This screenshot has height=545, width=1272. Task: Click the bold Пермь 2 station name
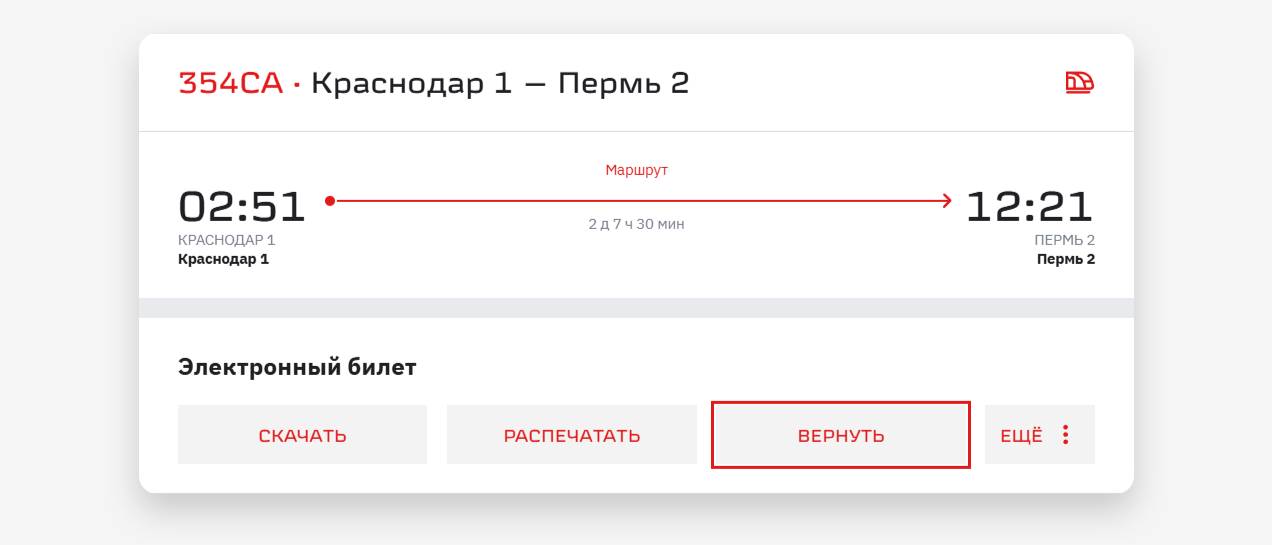pos(1065,259)
